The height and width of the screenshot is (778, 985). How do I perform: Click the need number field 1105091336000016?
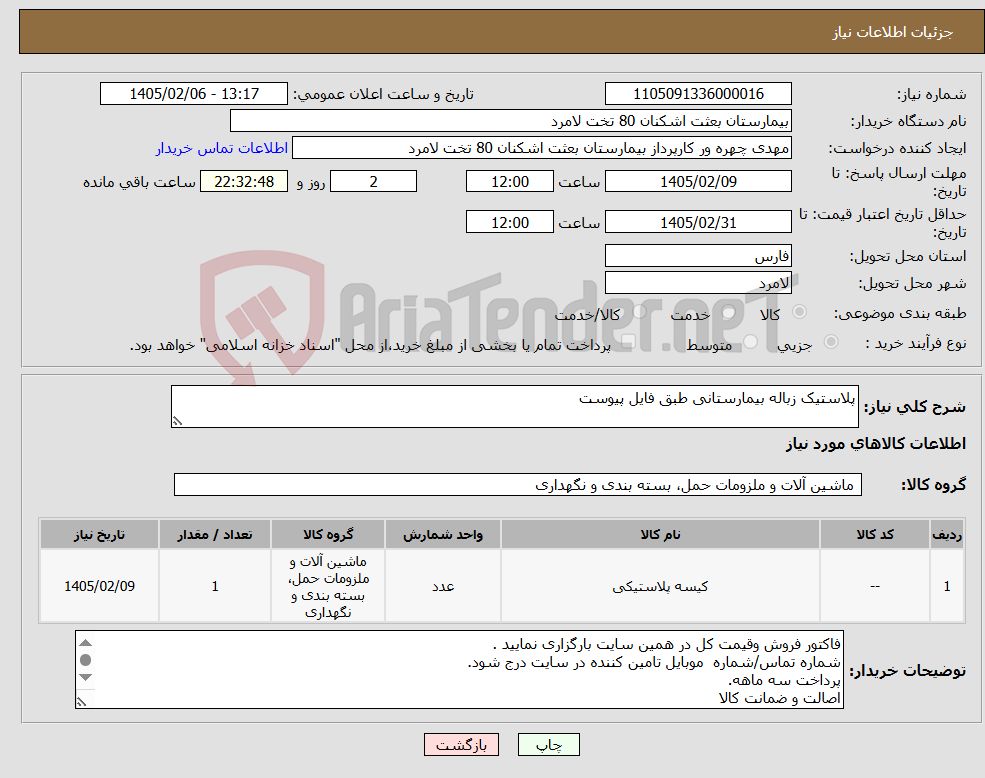click(698, 94)
